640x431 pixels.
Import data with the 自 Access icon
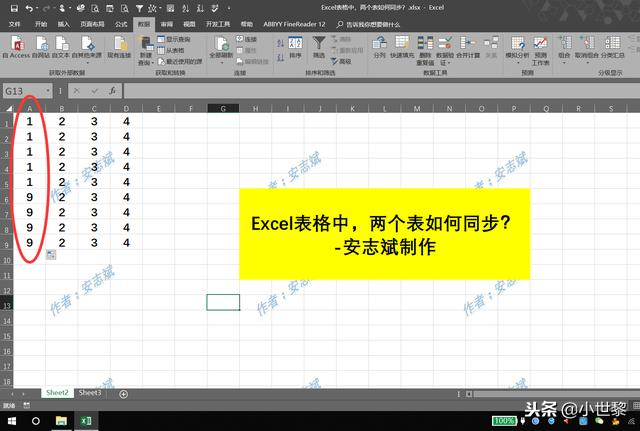pos(16,47)
